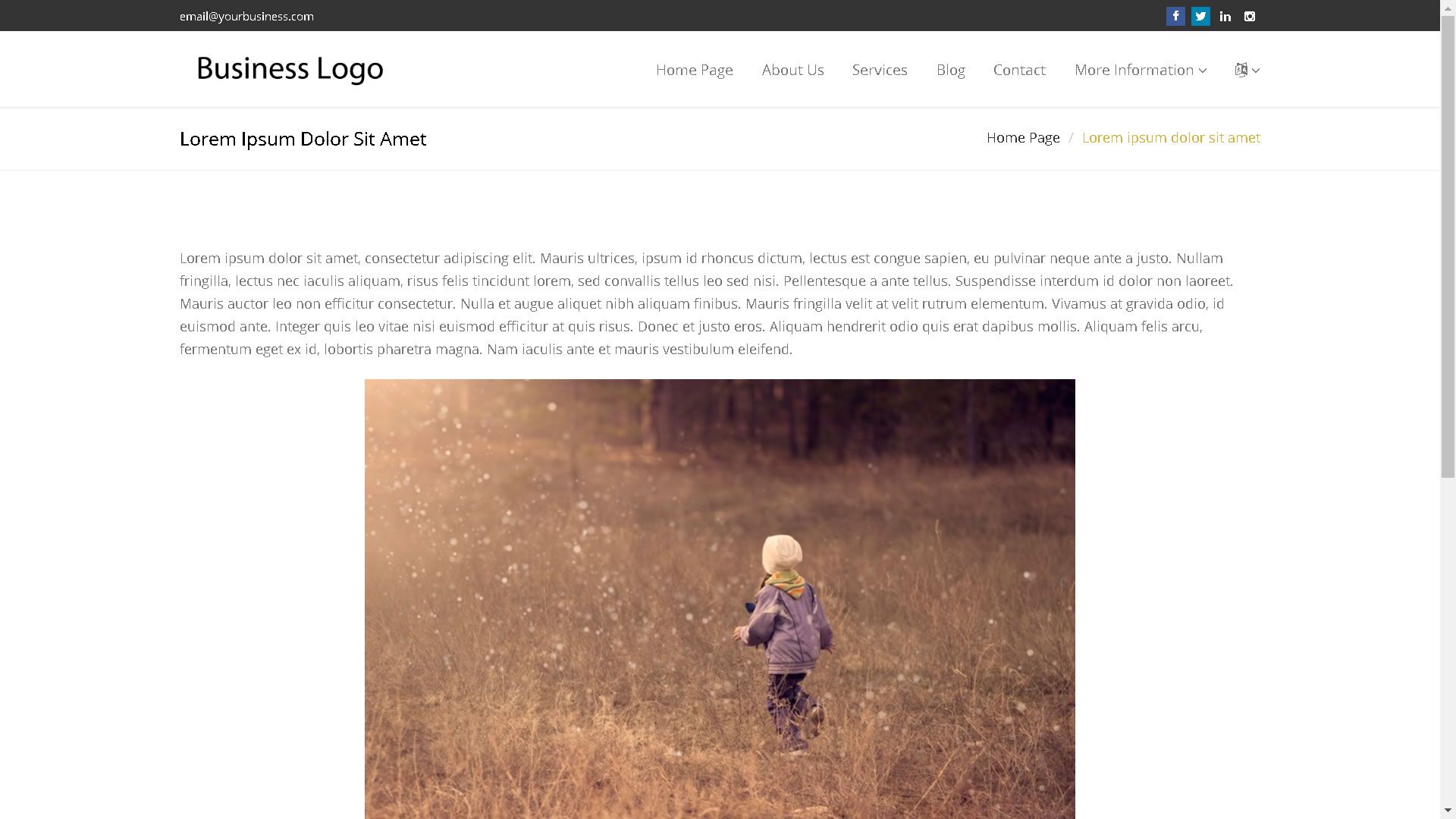Screen dimensions: 1456x819
Task: Expand the chevron beside the language icon
Action: point(1257,71)
